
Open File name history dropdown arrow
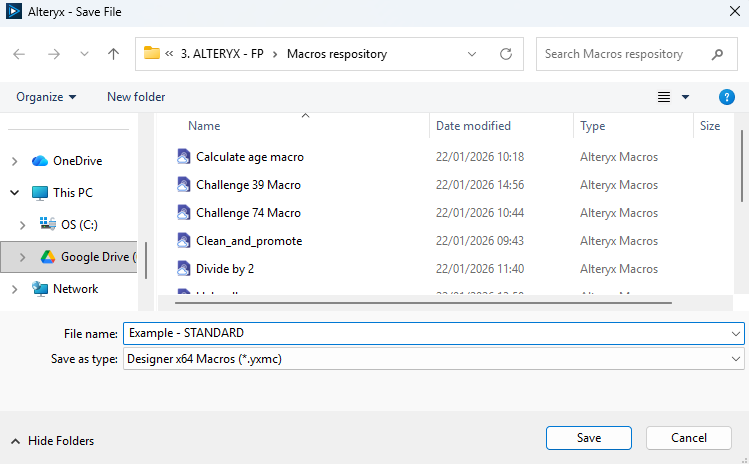(x=736, y=334)
